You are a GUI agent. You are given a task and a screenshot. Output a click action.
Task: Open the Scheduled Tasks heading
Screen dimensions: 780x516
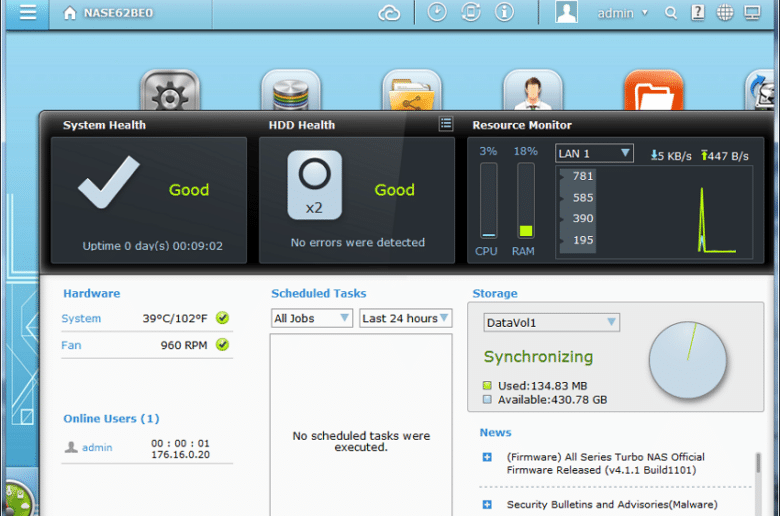coord(318,294)
